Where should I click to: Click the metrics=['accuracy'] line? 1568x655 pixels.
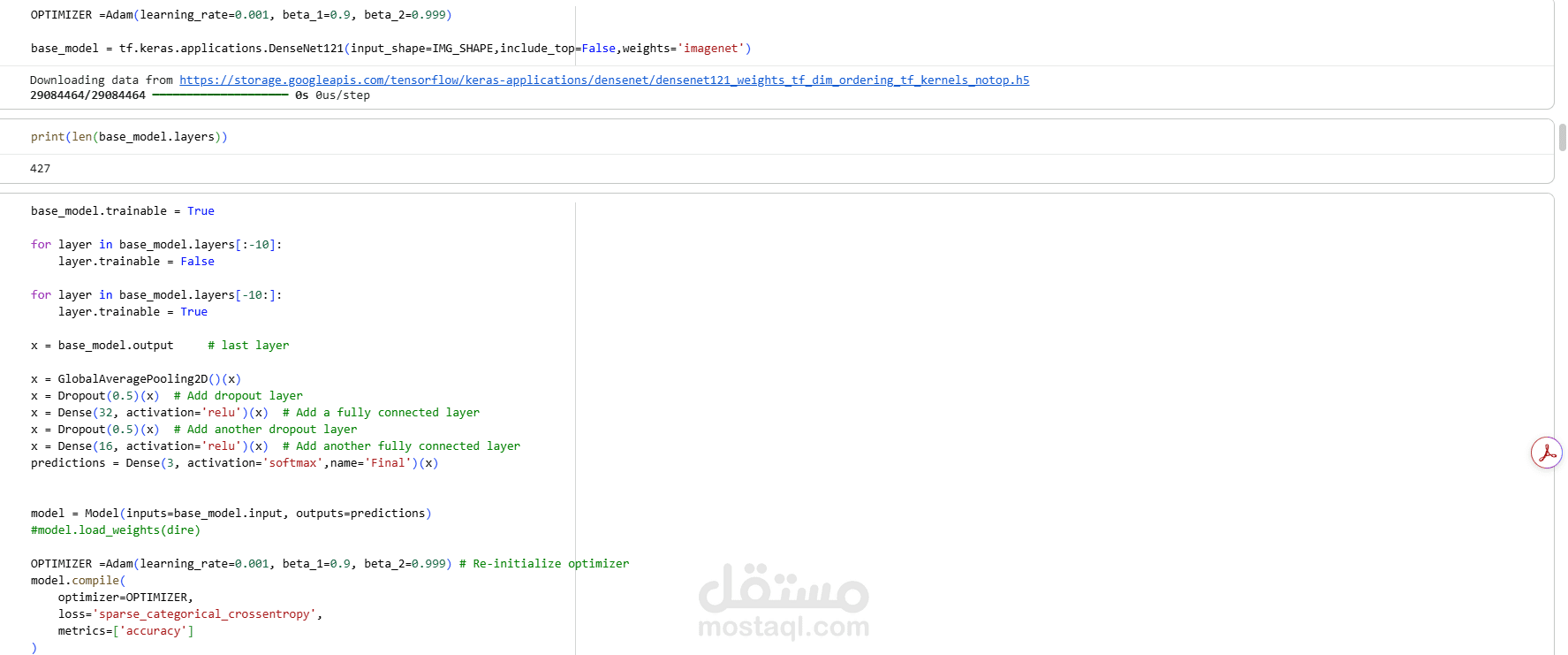[126, 631]
